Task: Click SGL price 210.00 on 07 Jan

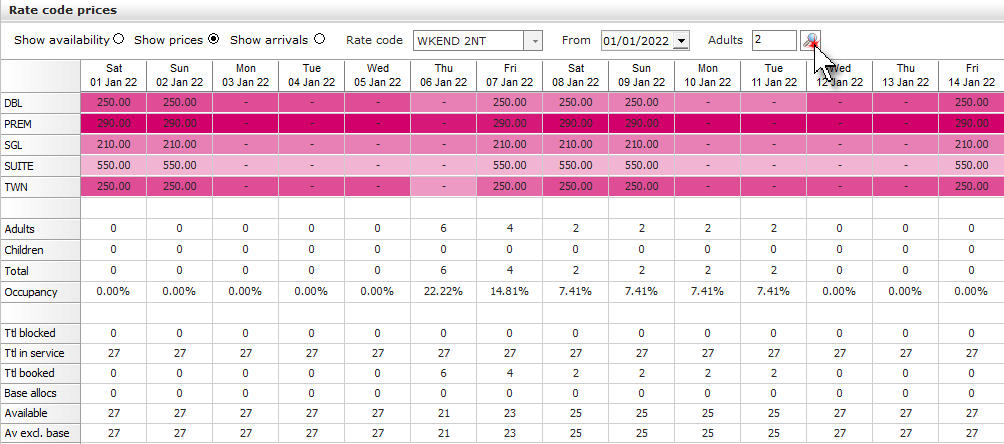Action: coord(510,145)
